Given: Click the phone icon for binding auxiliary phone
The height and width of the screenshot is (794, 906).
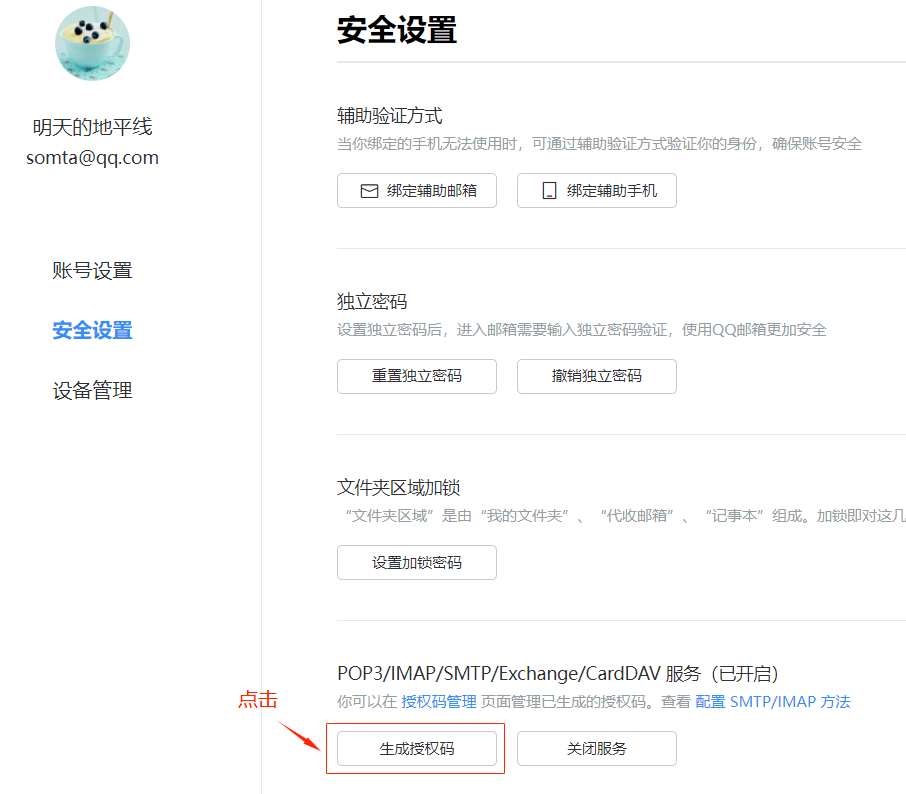Looking at the screenshot, I should (549, 191).
